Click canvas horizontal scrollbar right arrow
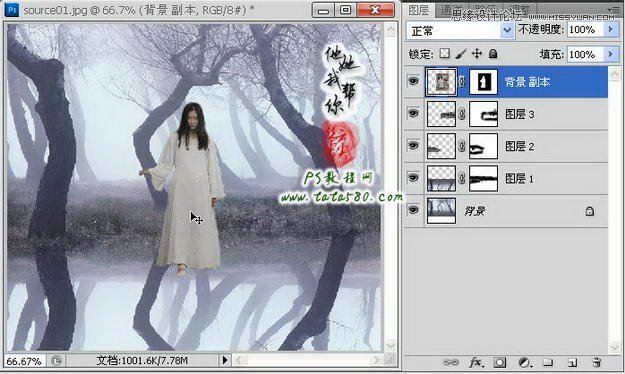 click(375, 360)
